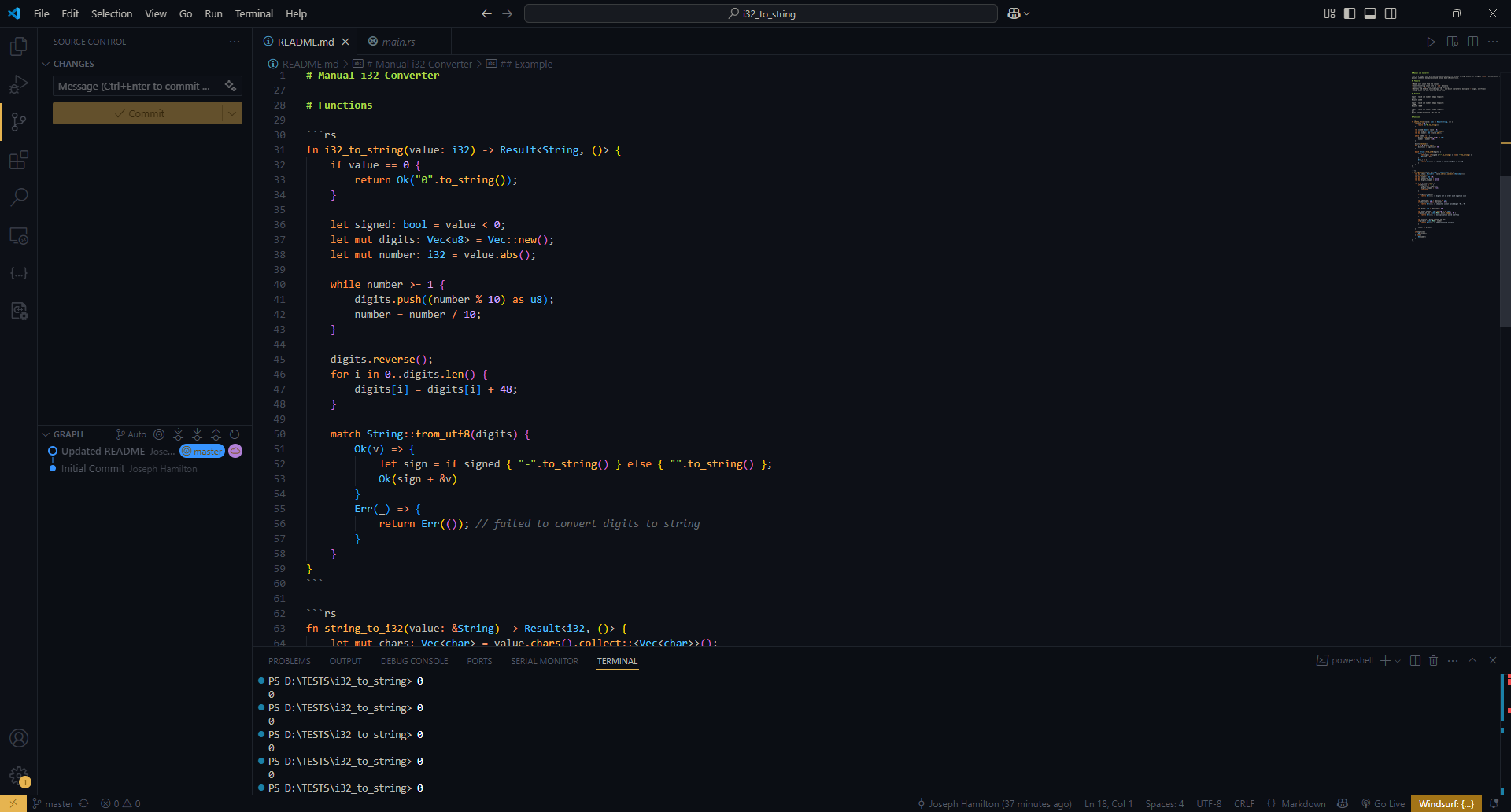Open the Terminal menu
This screenshot has height=812, width=1511.
253,13
